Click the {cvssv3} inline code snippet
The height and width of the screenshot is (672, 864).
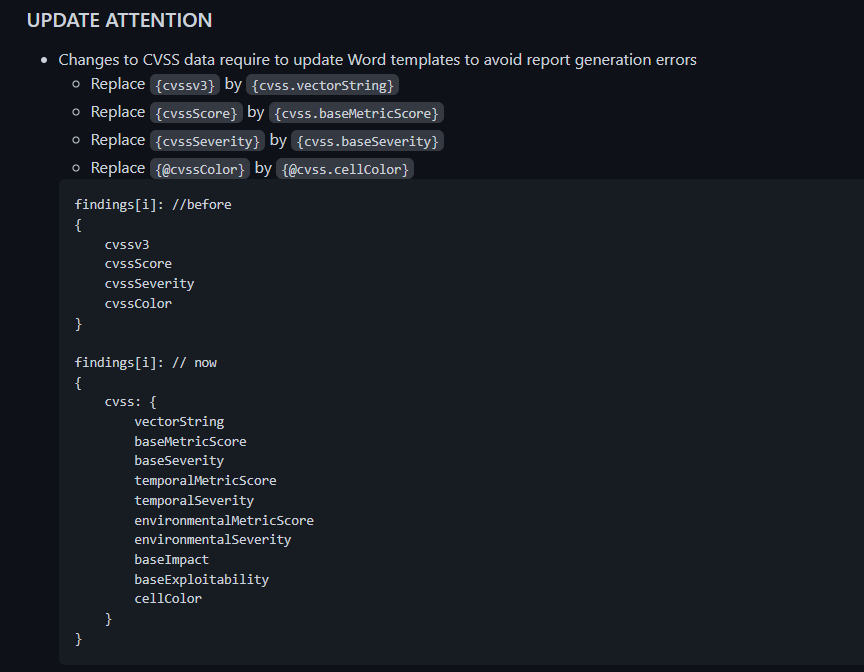184,85
